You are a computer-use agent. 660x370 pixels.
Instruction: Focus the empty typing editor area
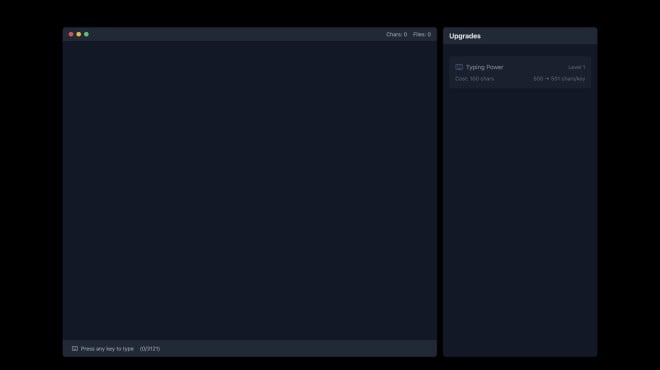coord(250,191)
